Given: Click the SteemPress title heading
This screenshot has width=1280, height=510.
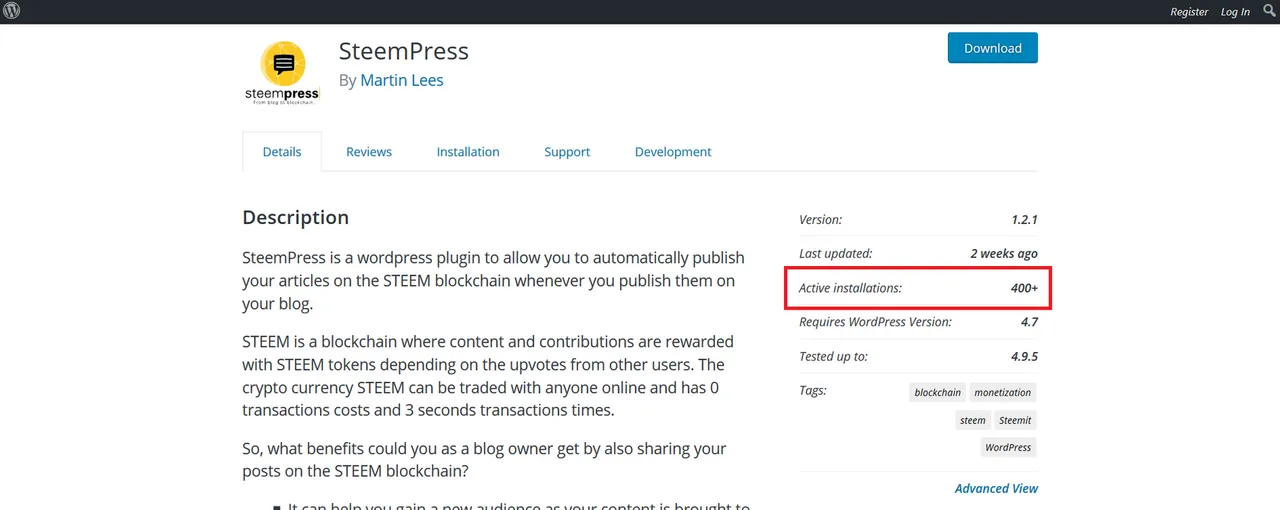Looking at the screenshot, I should point(404,51).
